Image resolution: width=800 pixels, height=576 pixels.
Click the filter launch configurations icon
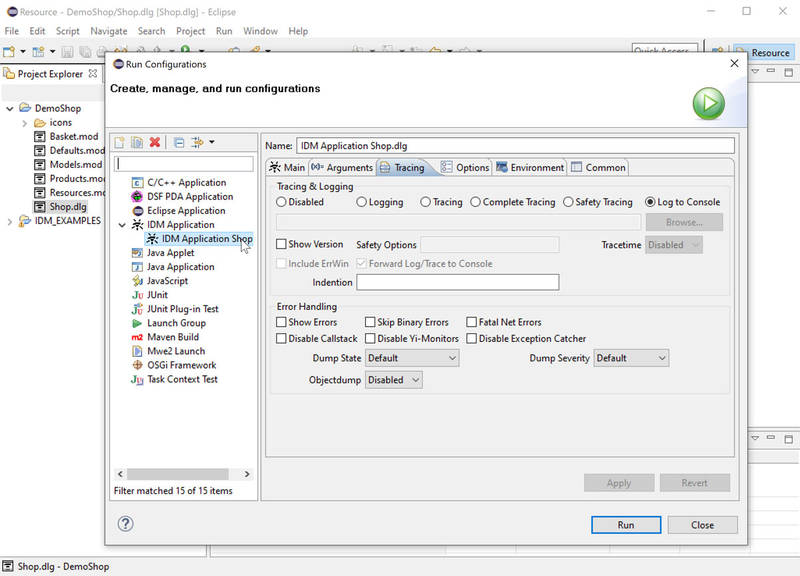[x=197, y=142]
